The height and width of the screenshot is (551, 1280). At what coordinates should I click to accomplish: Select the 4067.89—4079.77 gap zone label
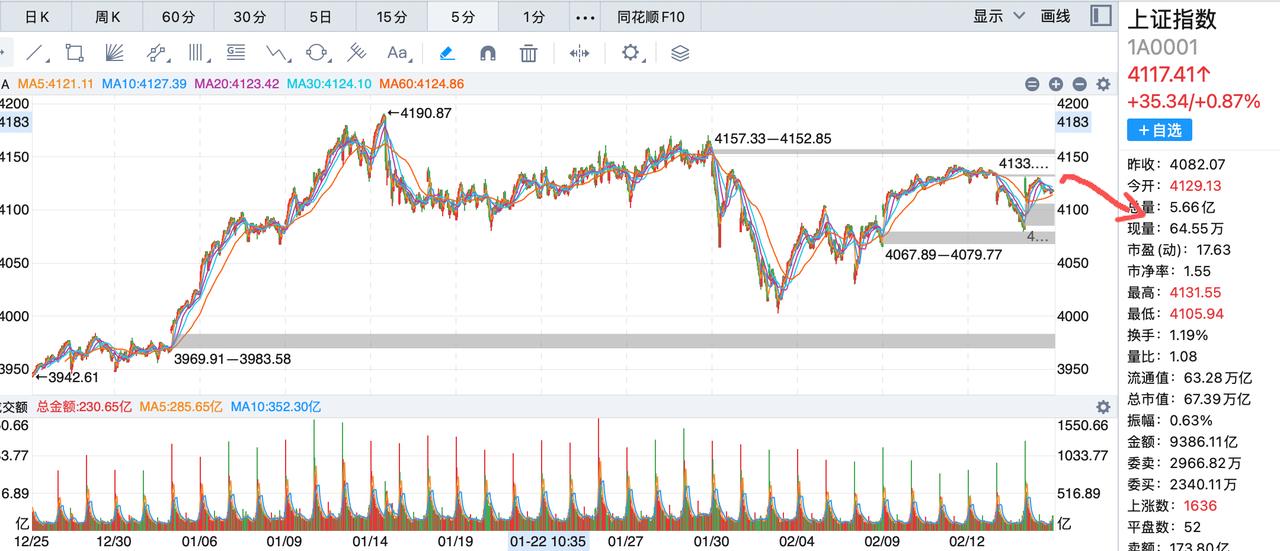point(943,254)
